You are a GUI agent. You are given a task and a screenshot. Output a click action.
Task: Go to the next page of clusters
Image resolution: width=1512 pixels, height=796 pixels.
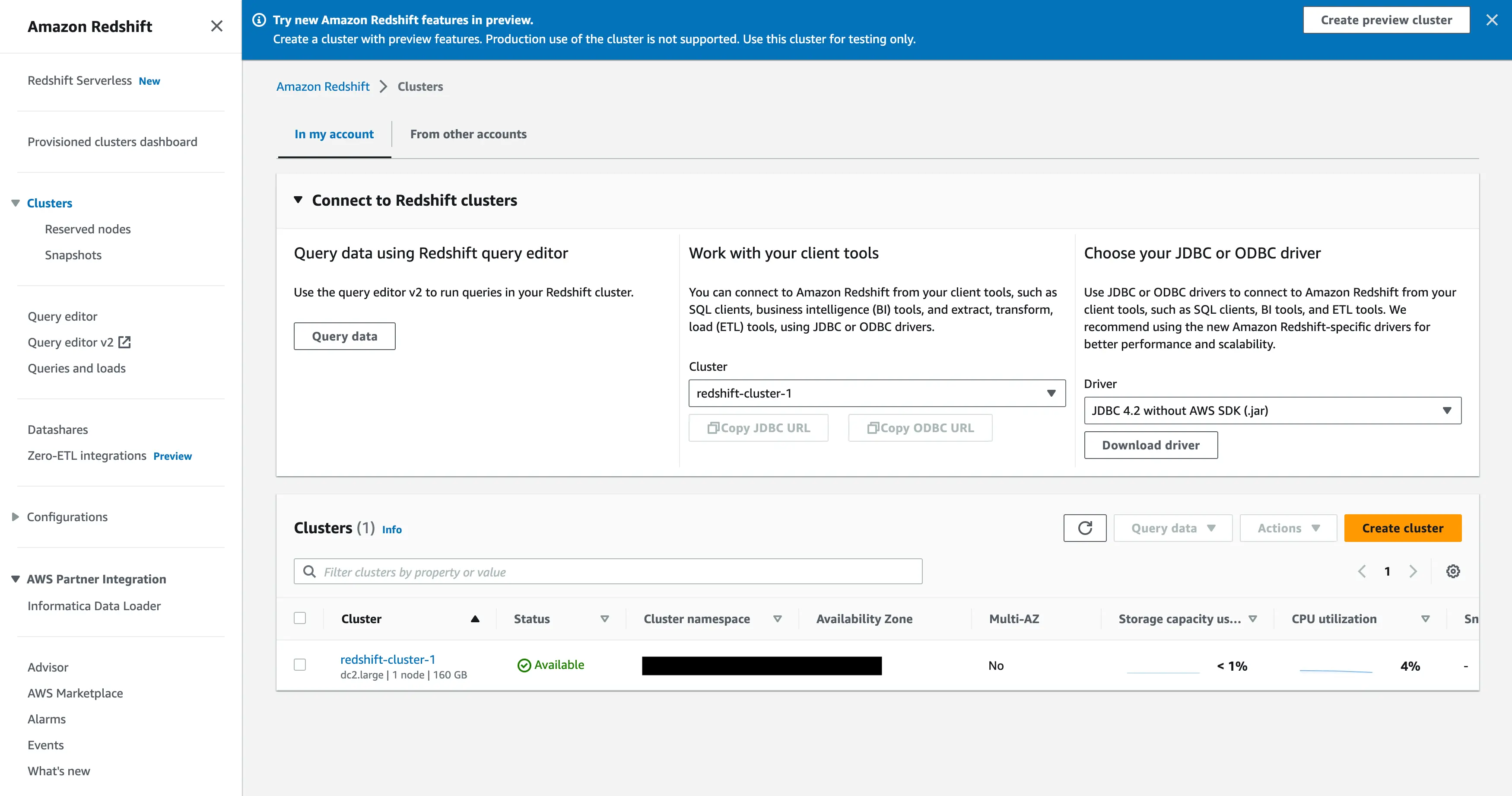1414,571
